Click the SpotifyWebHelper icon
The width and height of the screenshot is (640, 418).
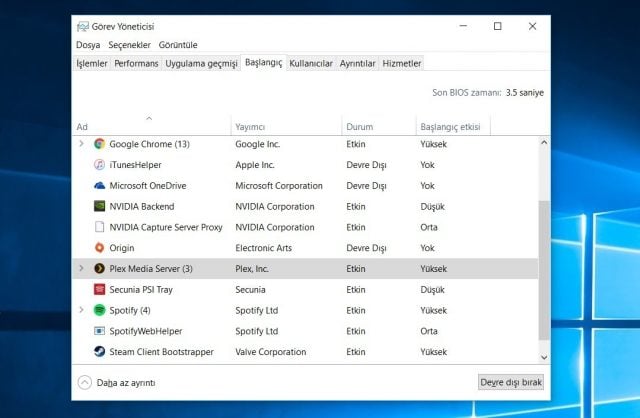point(99,331)
